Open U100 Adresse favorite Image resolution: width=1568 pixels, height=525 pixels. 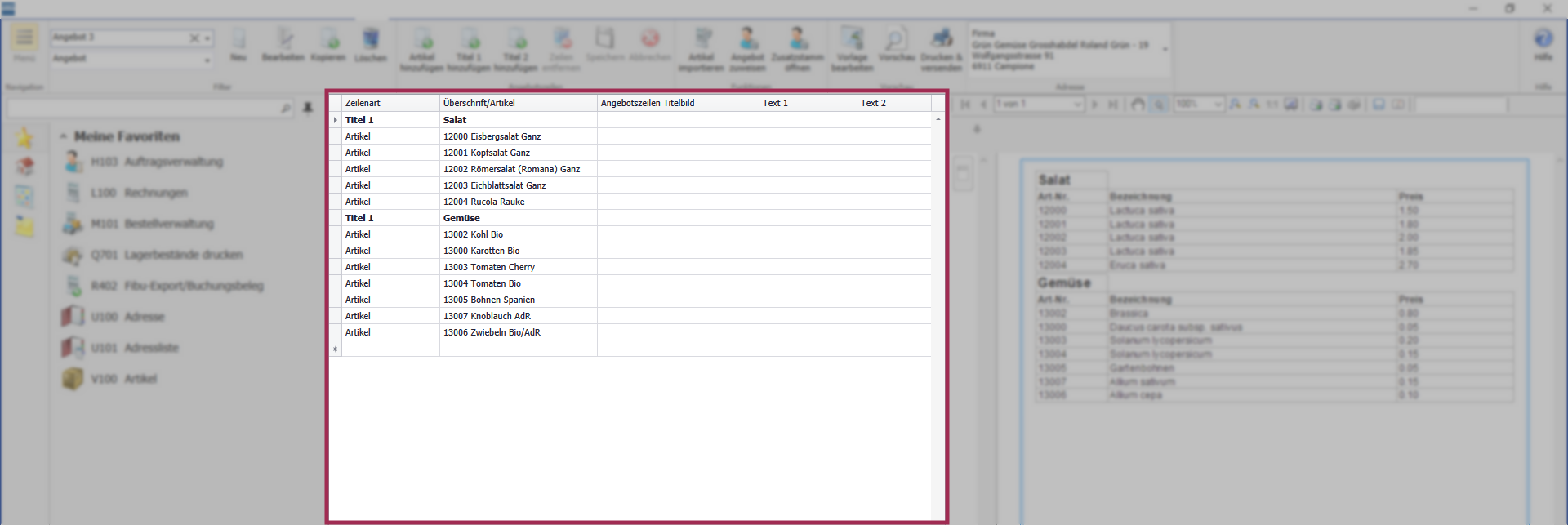click(x=114, y=317)
